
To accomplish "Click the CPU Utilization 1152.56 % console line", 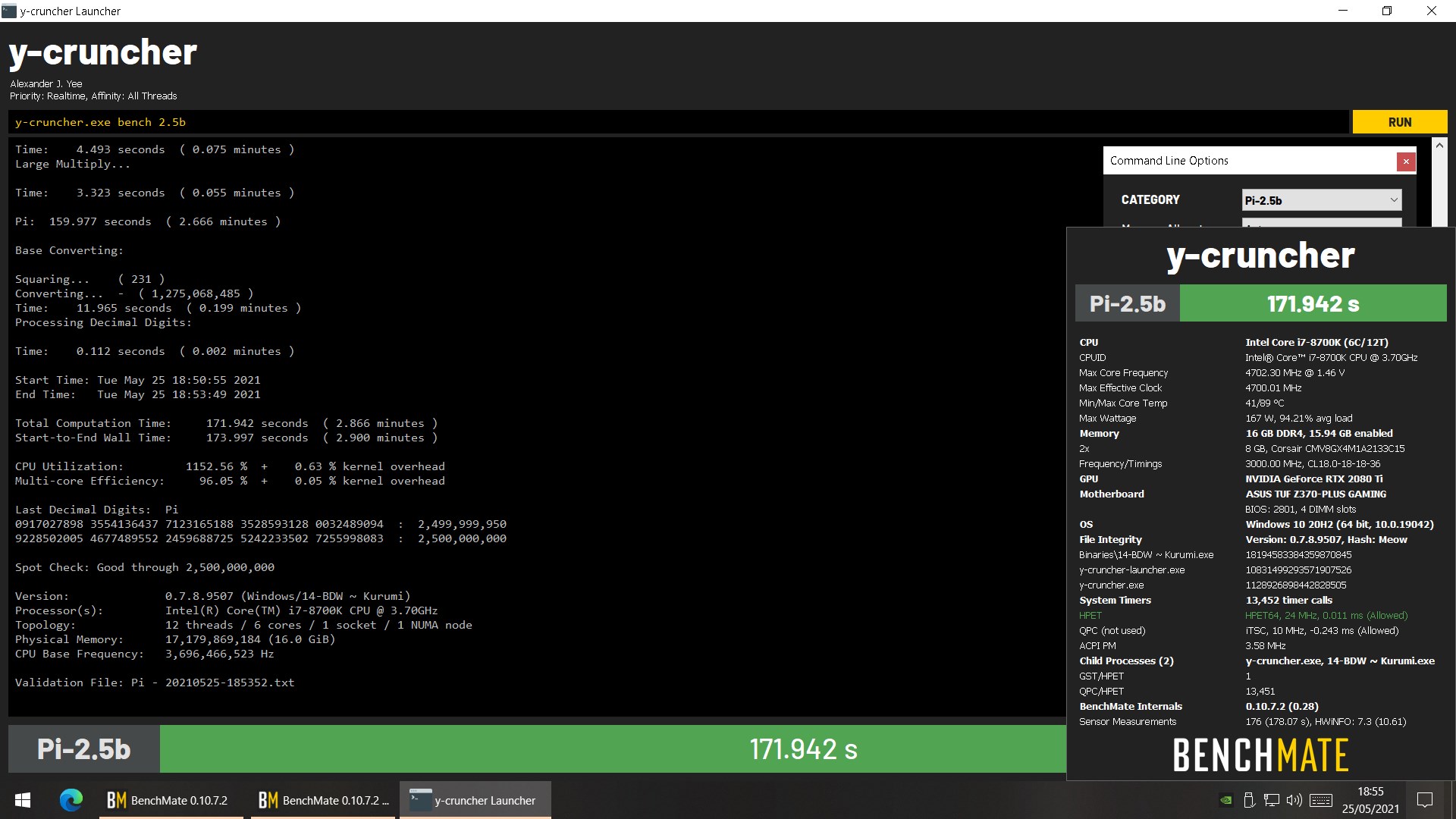I will coord(230,466).
